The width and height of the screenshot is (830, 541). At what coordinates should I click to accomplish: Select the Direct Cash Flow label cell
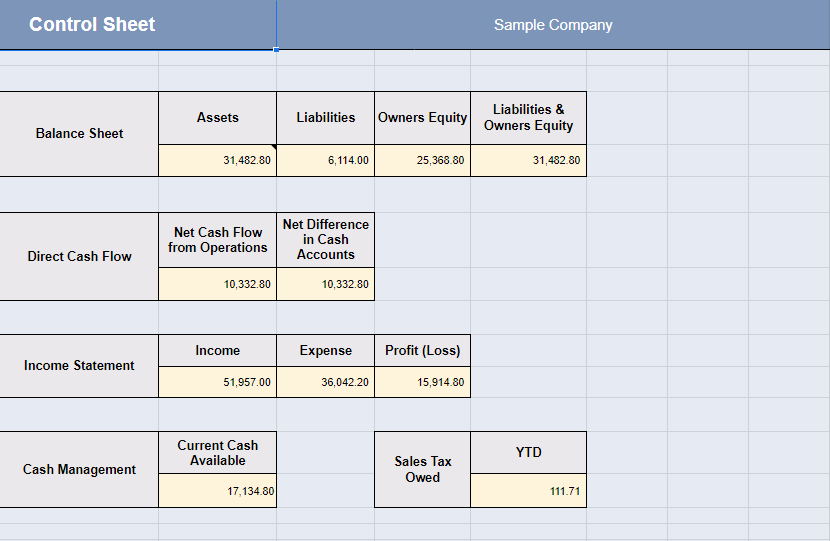pyautogui.click(x=79, y=256)
